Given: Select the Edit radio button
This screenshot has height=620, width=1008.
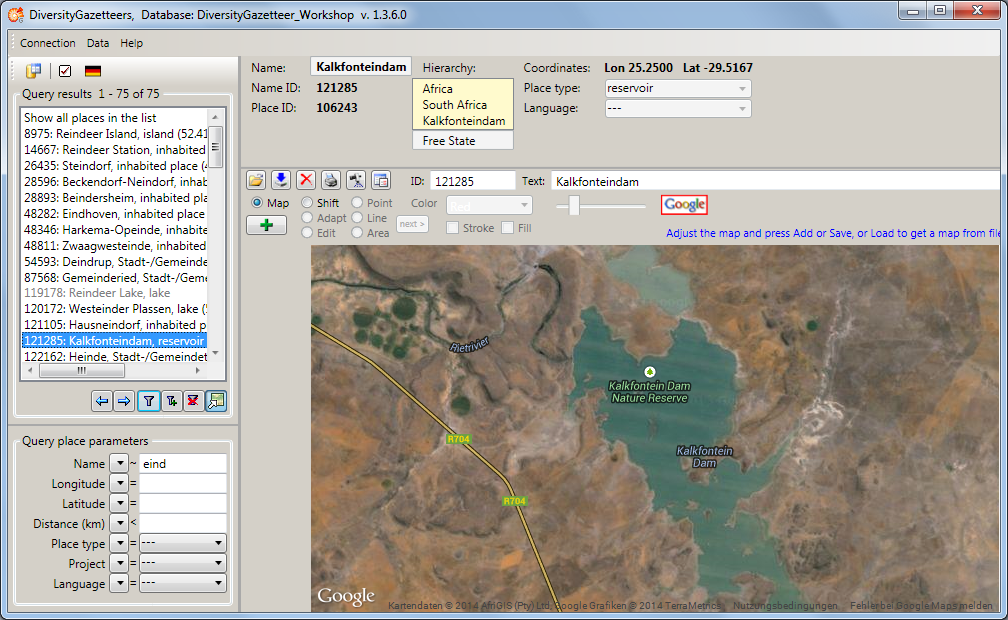Looking at the screenshot, I should tap(308, 233).
